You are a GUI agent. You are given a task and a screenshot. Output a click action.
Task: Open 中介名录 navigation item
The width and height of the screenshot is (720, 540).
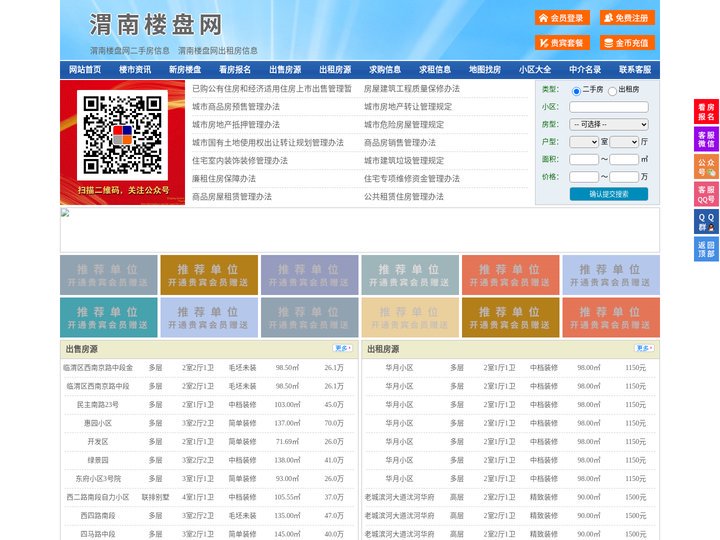coord(585,70)
